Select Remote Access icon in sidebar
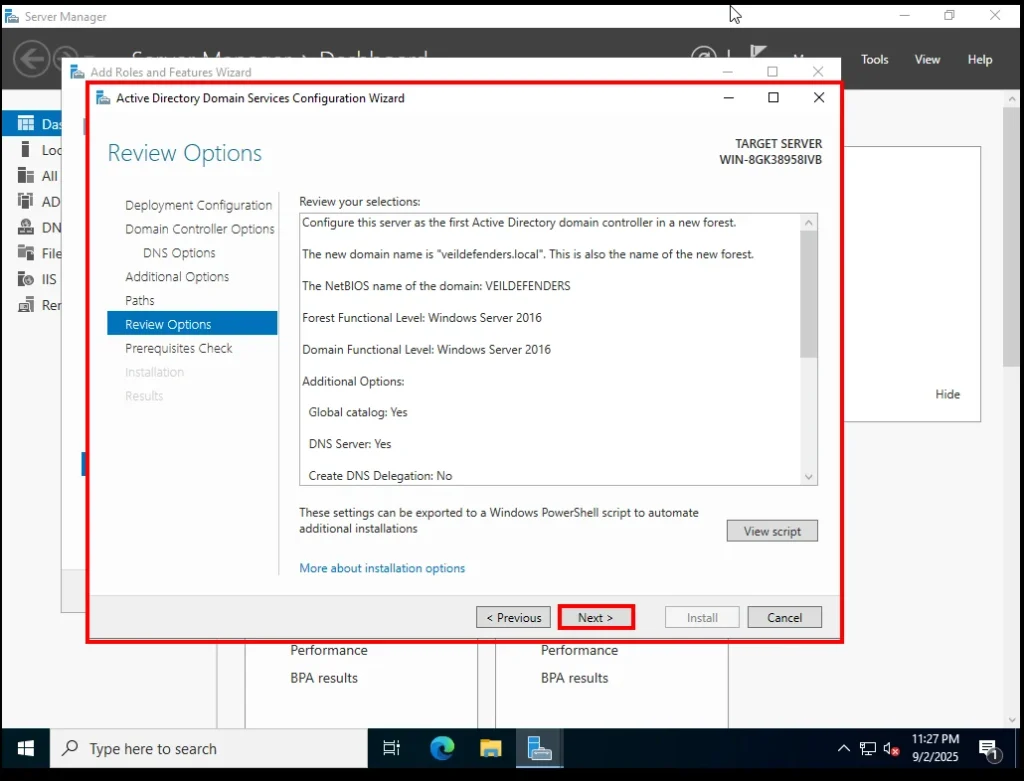 [x=26, y=305]
